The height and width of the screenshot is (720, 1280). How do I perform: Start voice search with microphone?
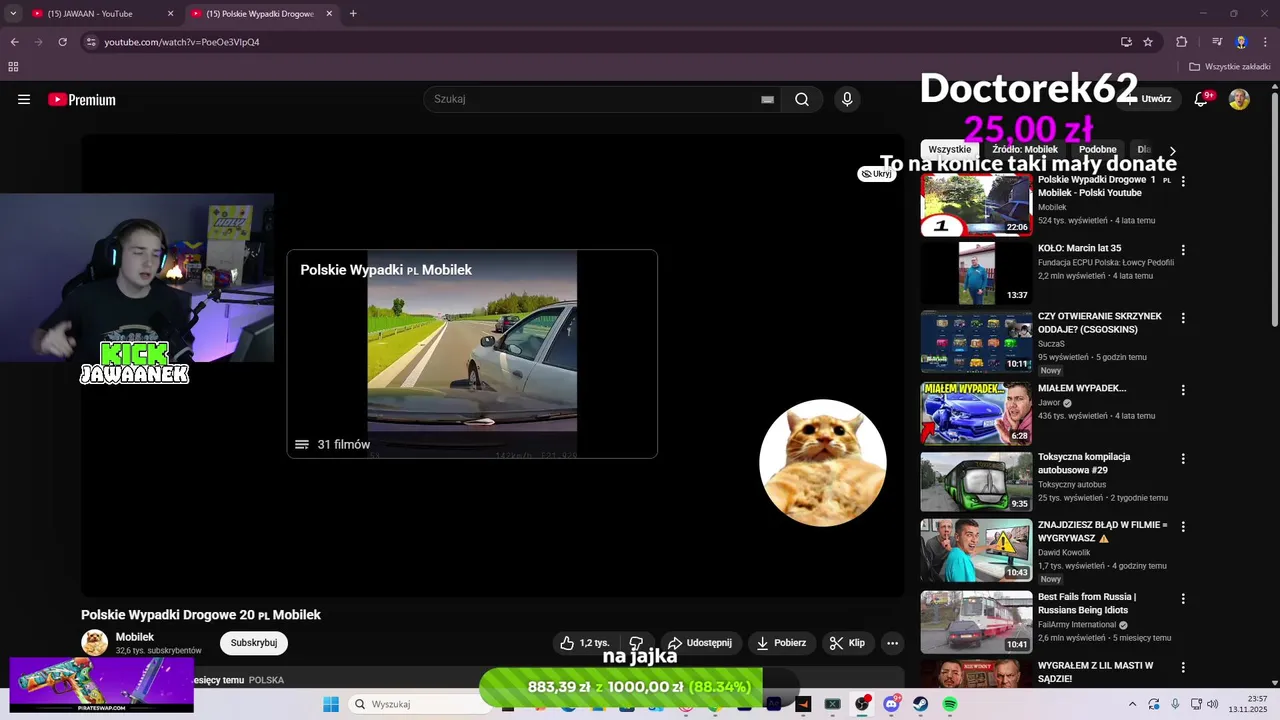tap(847, 99)
